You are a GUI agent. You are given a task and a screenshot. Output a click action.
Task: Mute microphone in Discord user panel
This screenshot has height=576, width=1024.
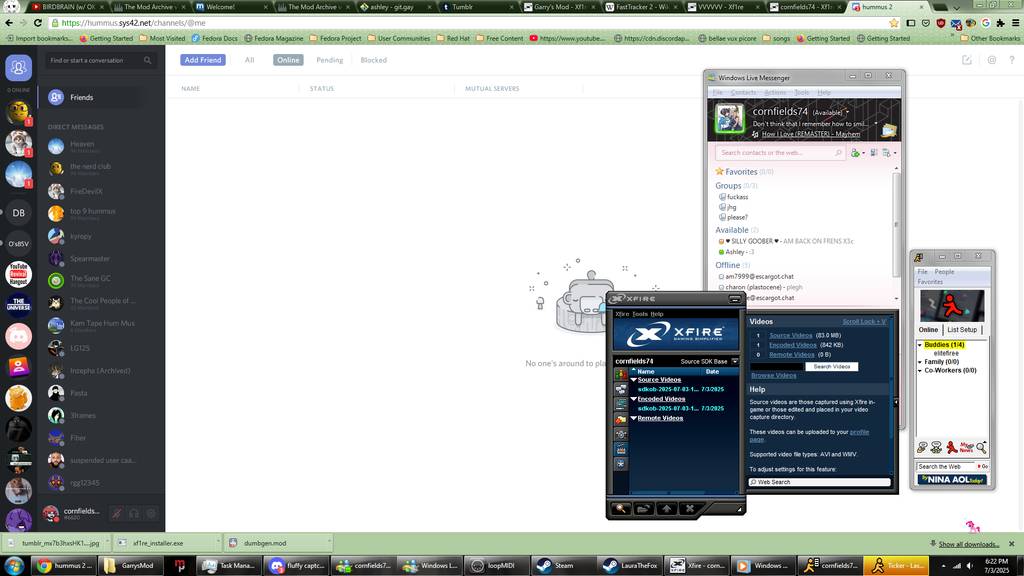pyautogui.click(x=116, y=514)
